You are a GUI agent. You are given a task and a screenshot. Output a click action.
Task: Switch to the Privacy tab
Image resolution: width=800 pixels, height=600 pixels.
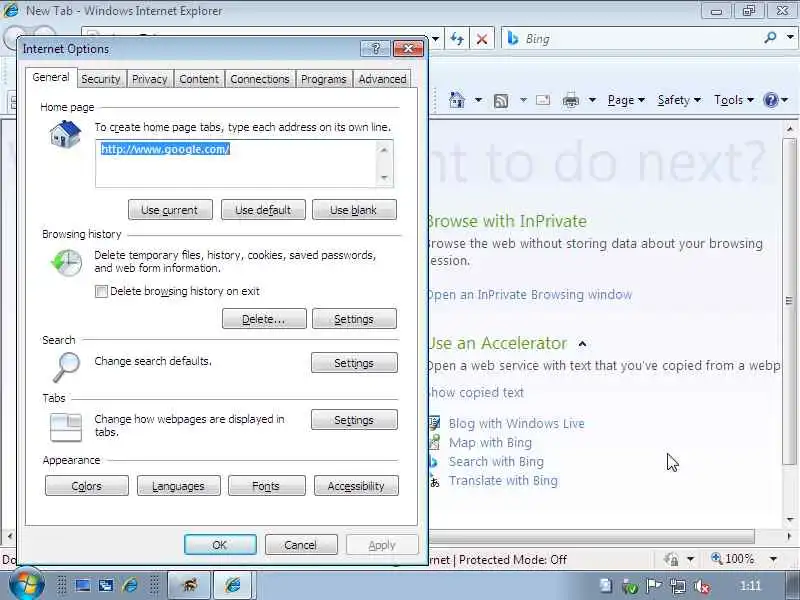pyautogui.click(x=149, y=79)
